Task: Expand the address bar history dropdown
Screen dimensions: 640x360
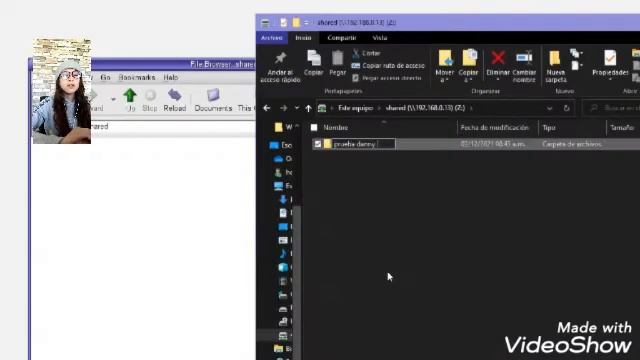Action: click(550, 108)
